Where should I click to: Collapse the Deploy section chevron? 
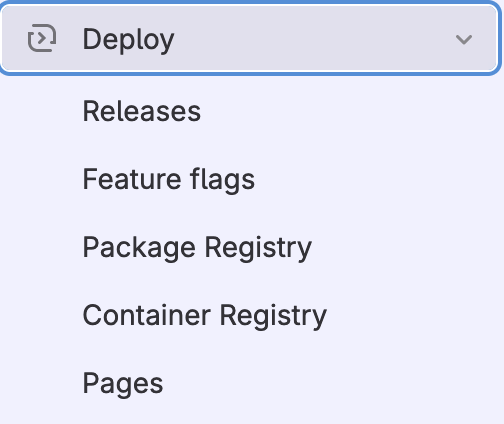pos(464,39)
